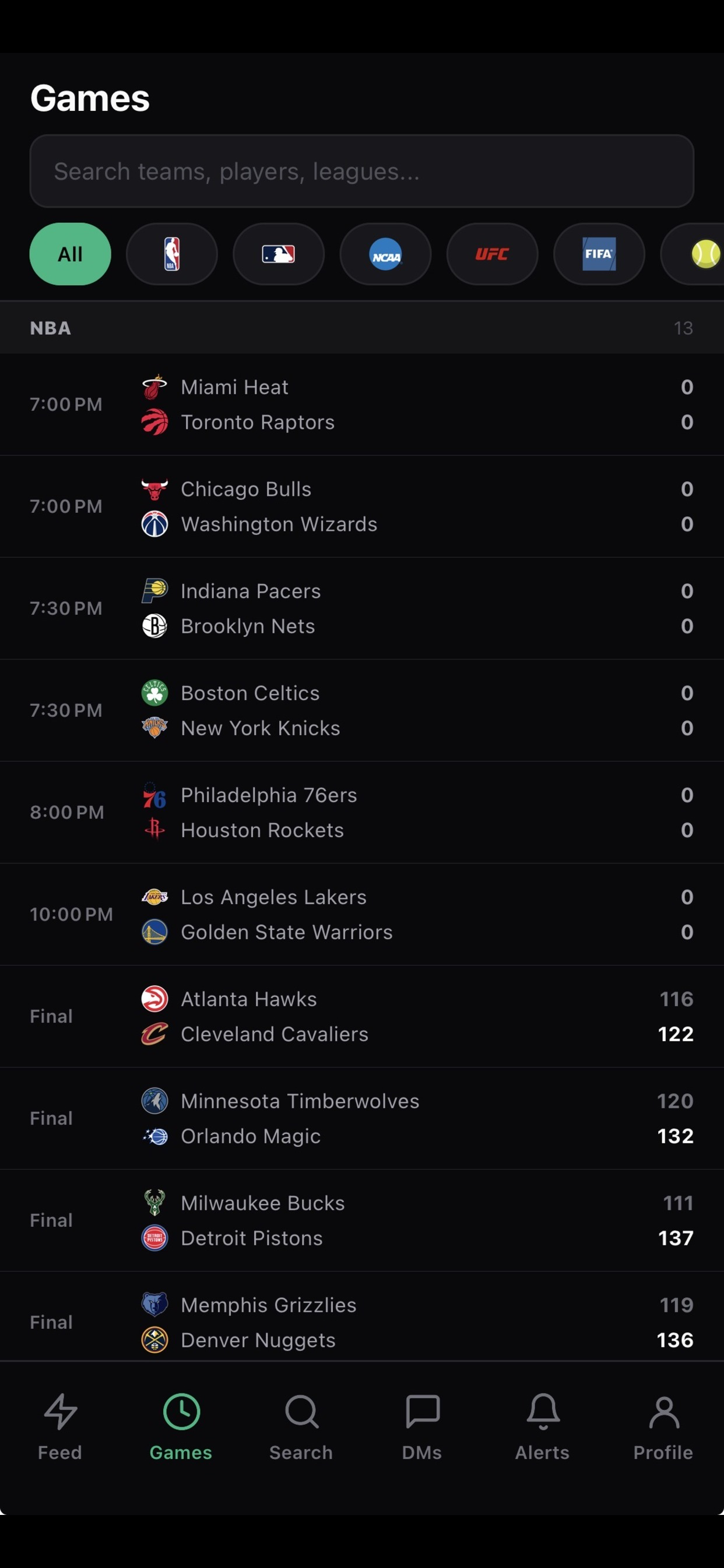Select the All games filter chip

coord(71,254)
